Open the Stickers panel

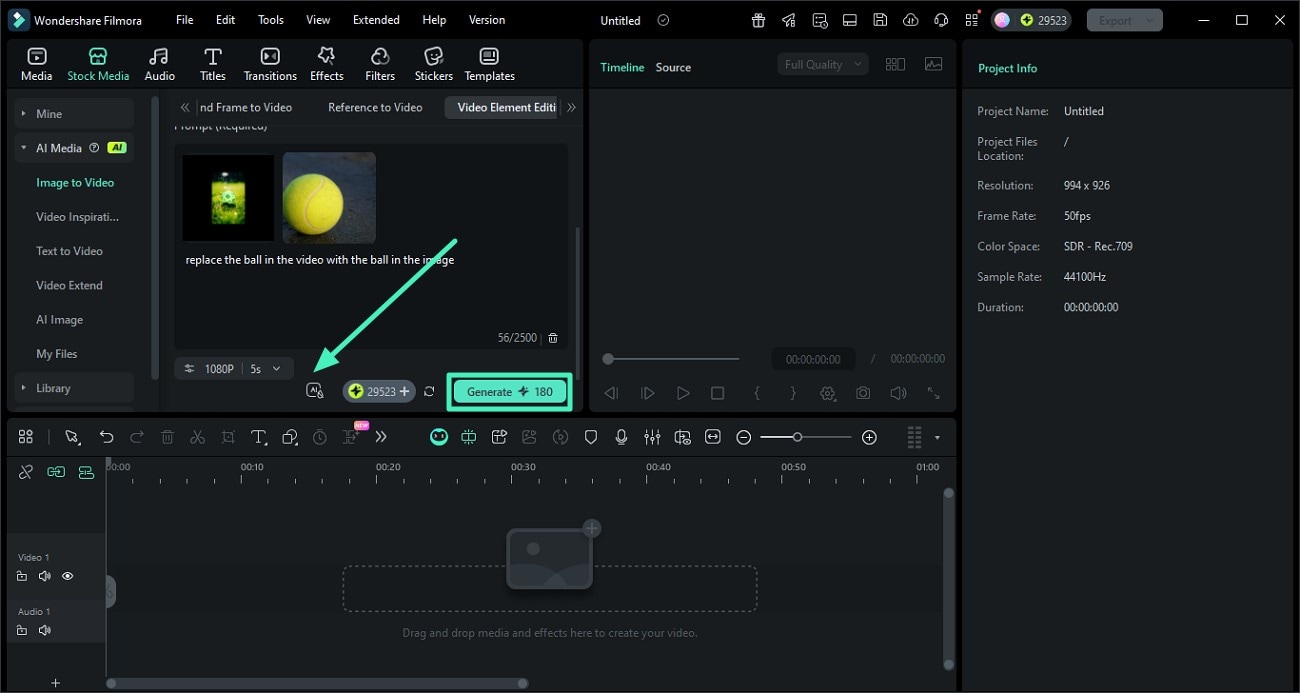tap(433, 62)
